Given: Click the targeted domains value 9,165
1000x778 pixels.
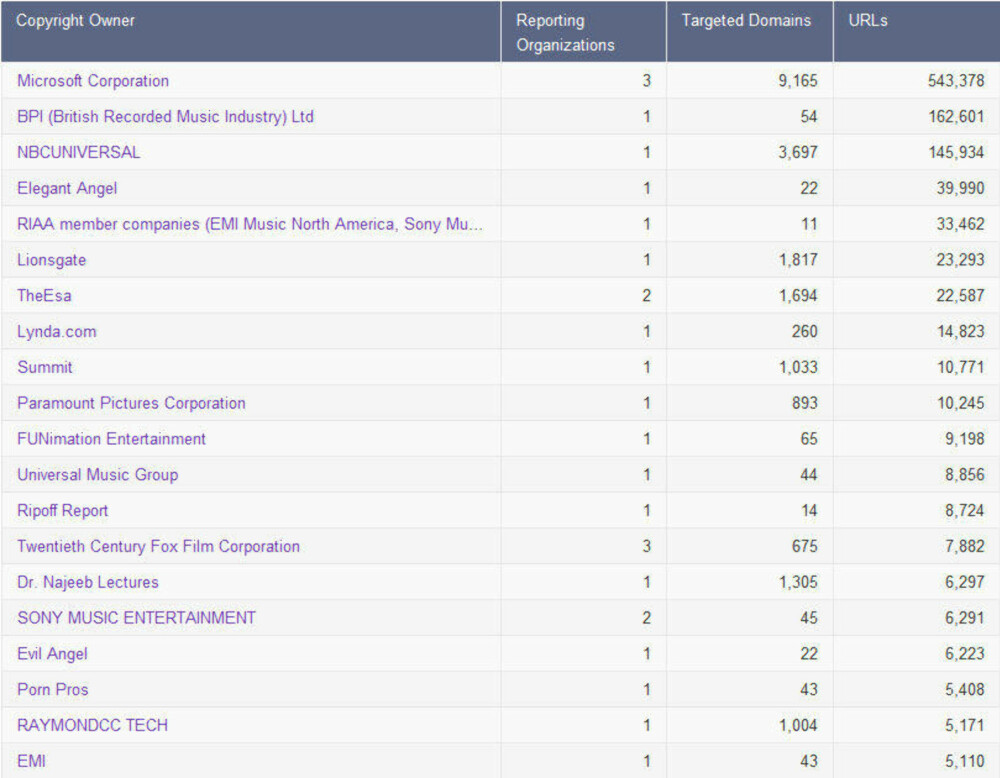Looking at the screenshot, I should (798, 81).
